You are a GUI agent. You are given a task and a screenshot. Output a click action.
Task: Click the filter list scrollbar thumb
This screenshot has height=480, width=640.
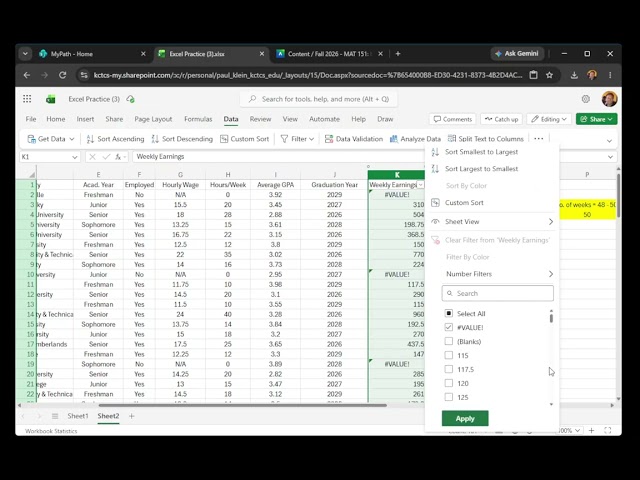pyautogui.click(x=551, y=318)
